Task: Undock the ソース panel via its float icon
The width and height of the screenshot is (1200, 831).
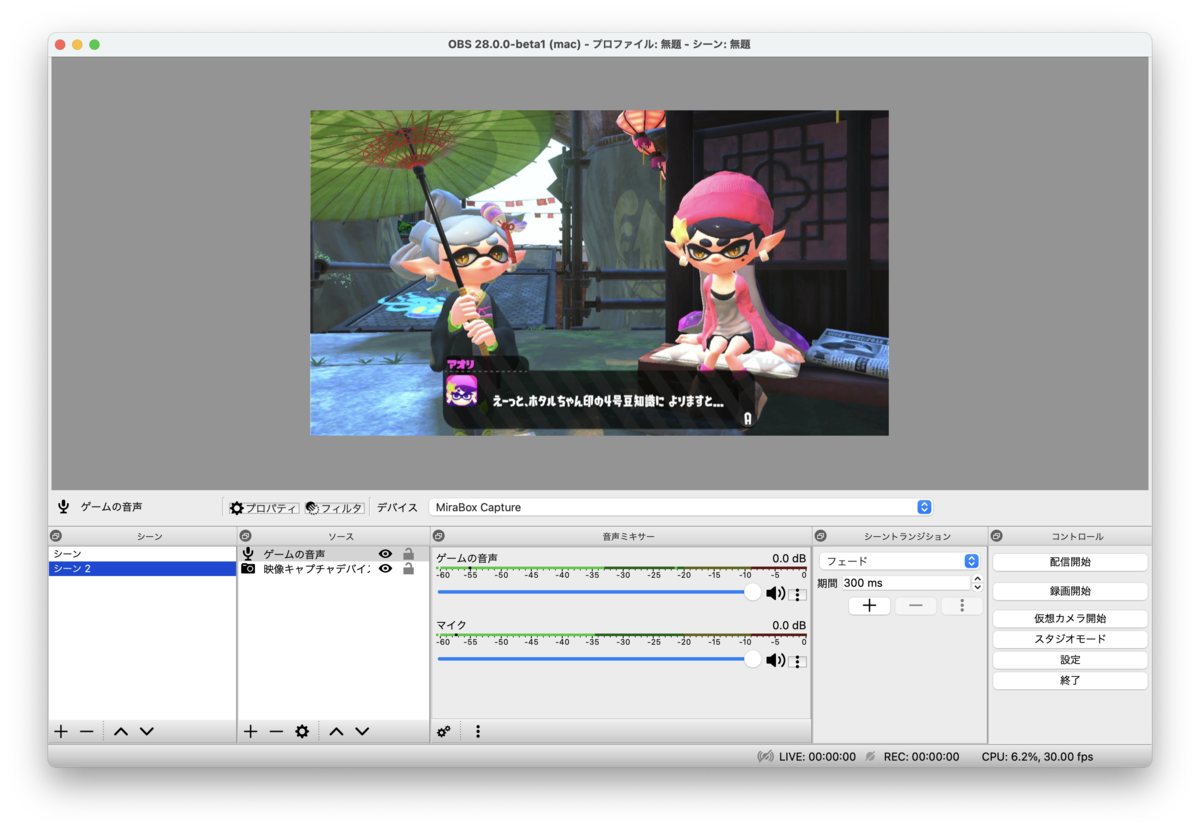Action: 245,537
